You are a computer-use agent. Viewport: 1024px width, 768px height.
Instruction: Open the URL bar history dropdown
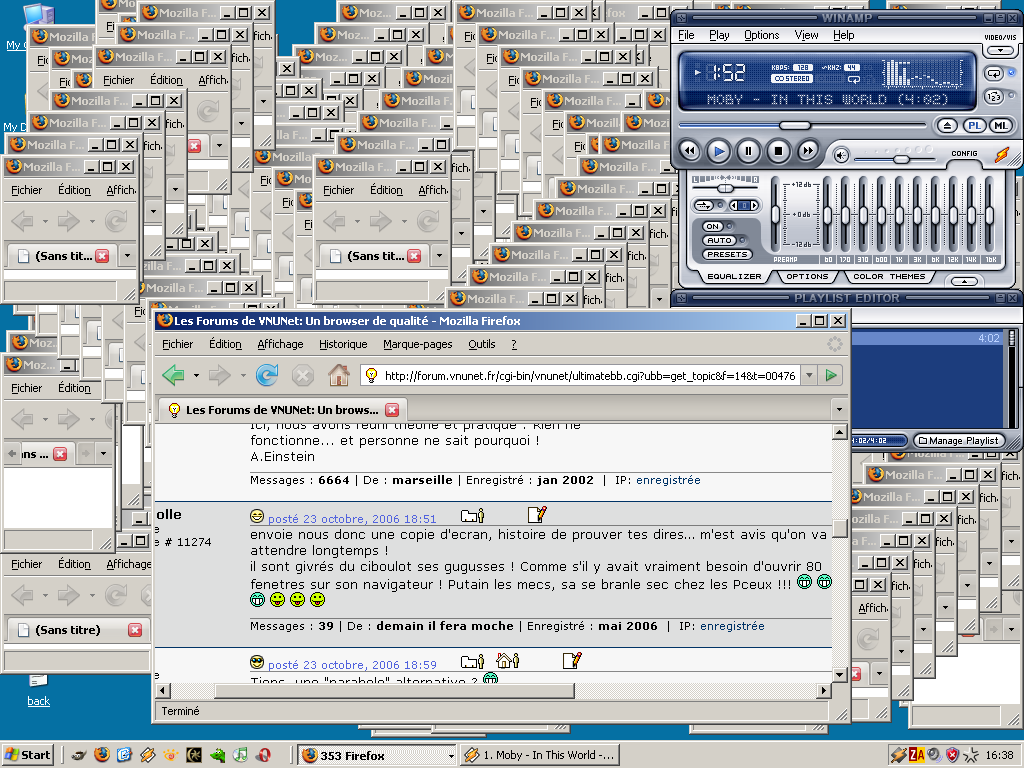[809, 376]
